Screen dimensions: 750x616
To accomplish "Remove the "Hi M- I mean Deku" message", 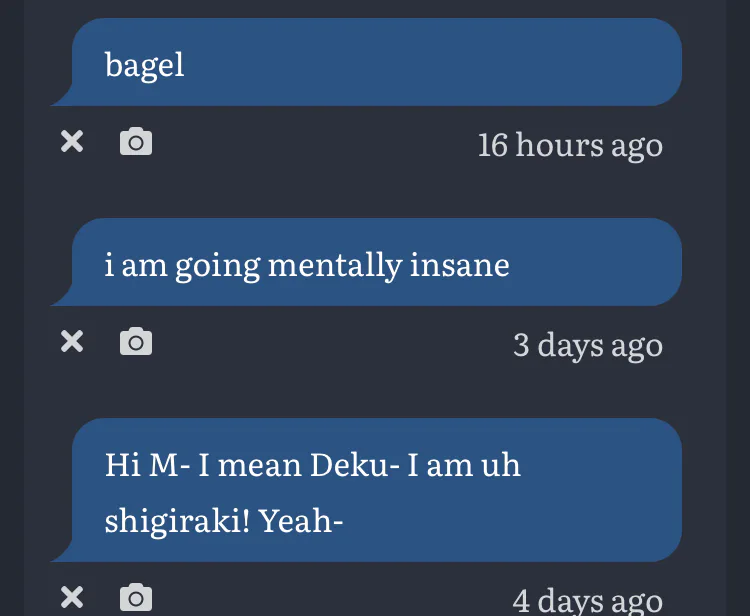I will click(71, 598).
